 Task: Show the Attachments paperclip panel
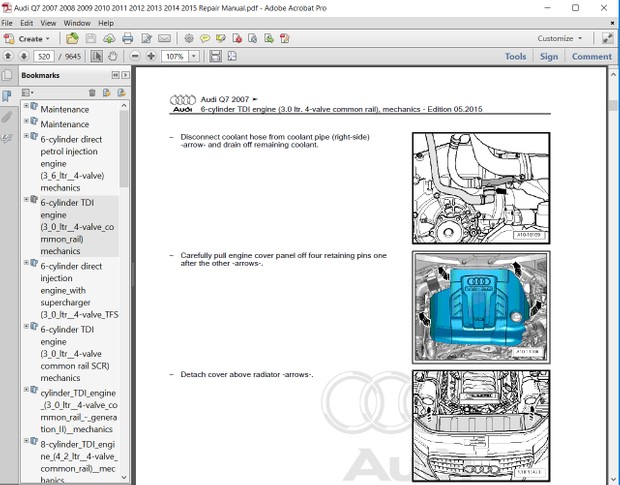tap(7, 117)
